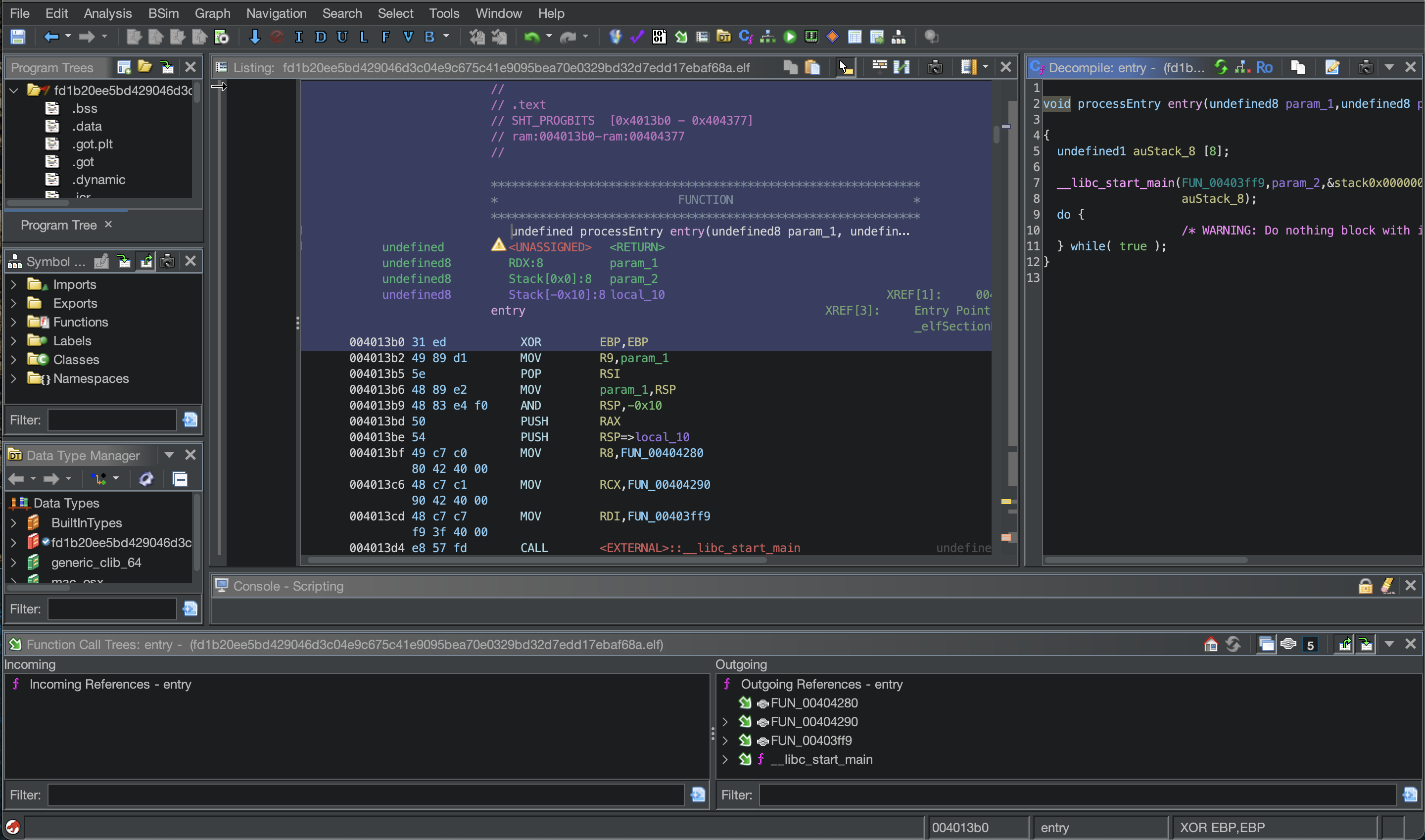Expand the Imports folder in Symbol Tree

pyautogui.click(x=13, y=284)
